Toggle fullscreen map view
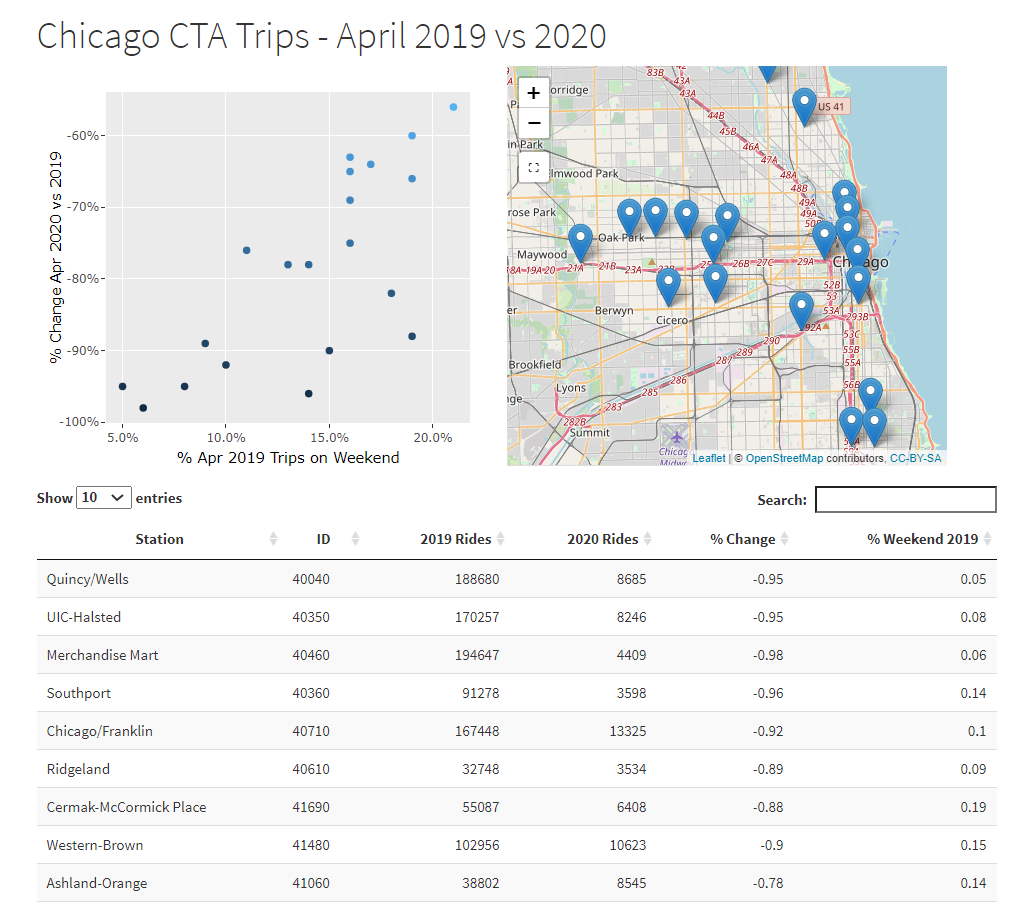Viewport: 1016px width, 903px height. pyautogui.click(x=533, y=168)
